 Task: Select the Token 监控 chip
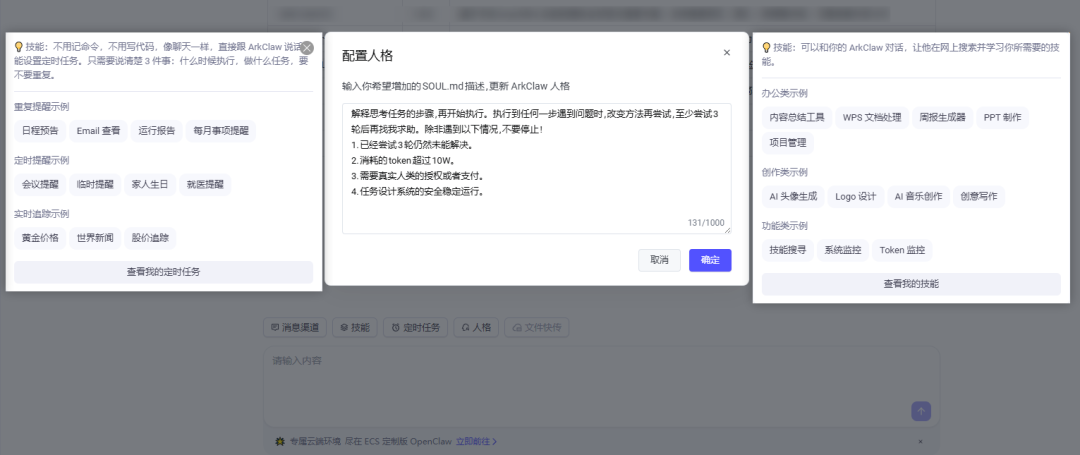902,250
